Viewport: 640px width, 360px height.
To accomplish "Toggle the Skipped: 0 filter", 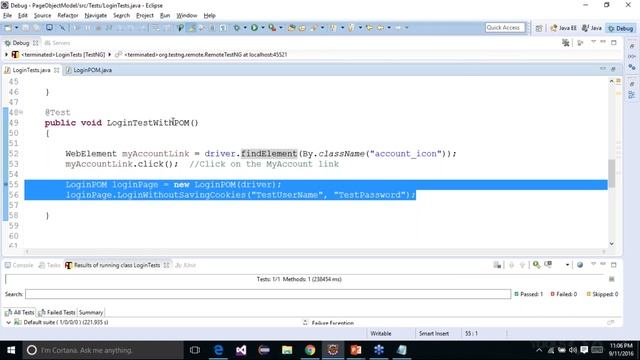I will point(602,294).
